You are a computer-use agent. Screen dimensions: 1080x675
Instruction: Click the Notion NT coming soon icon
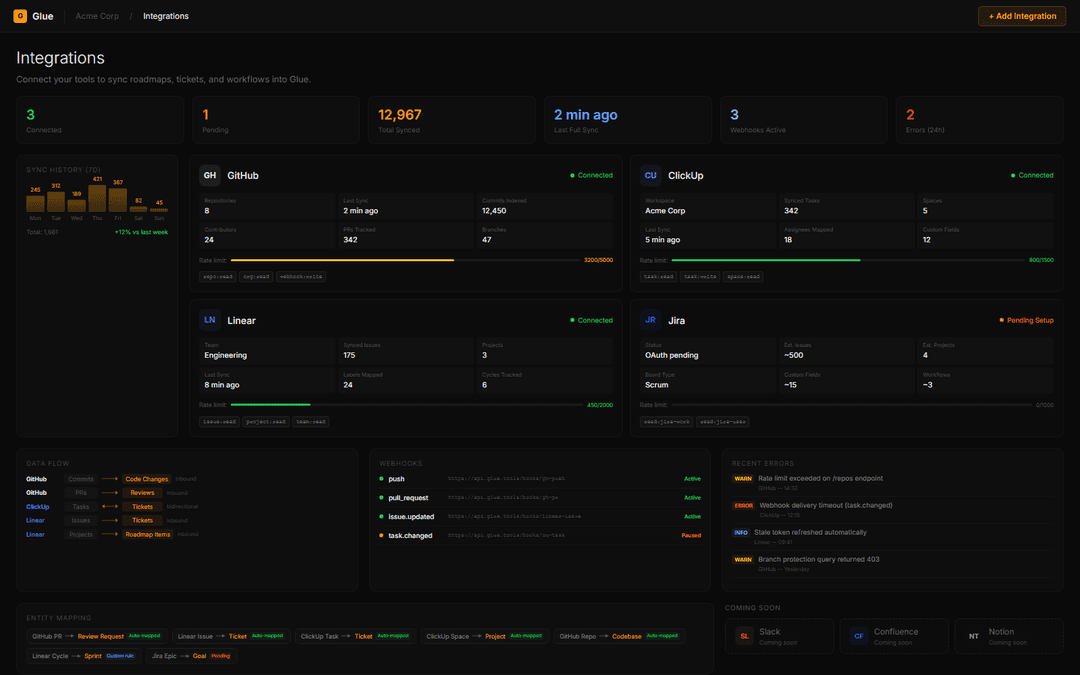pos(973,636)
